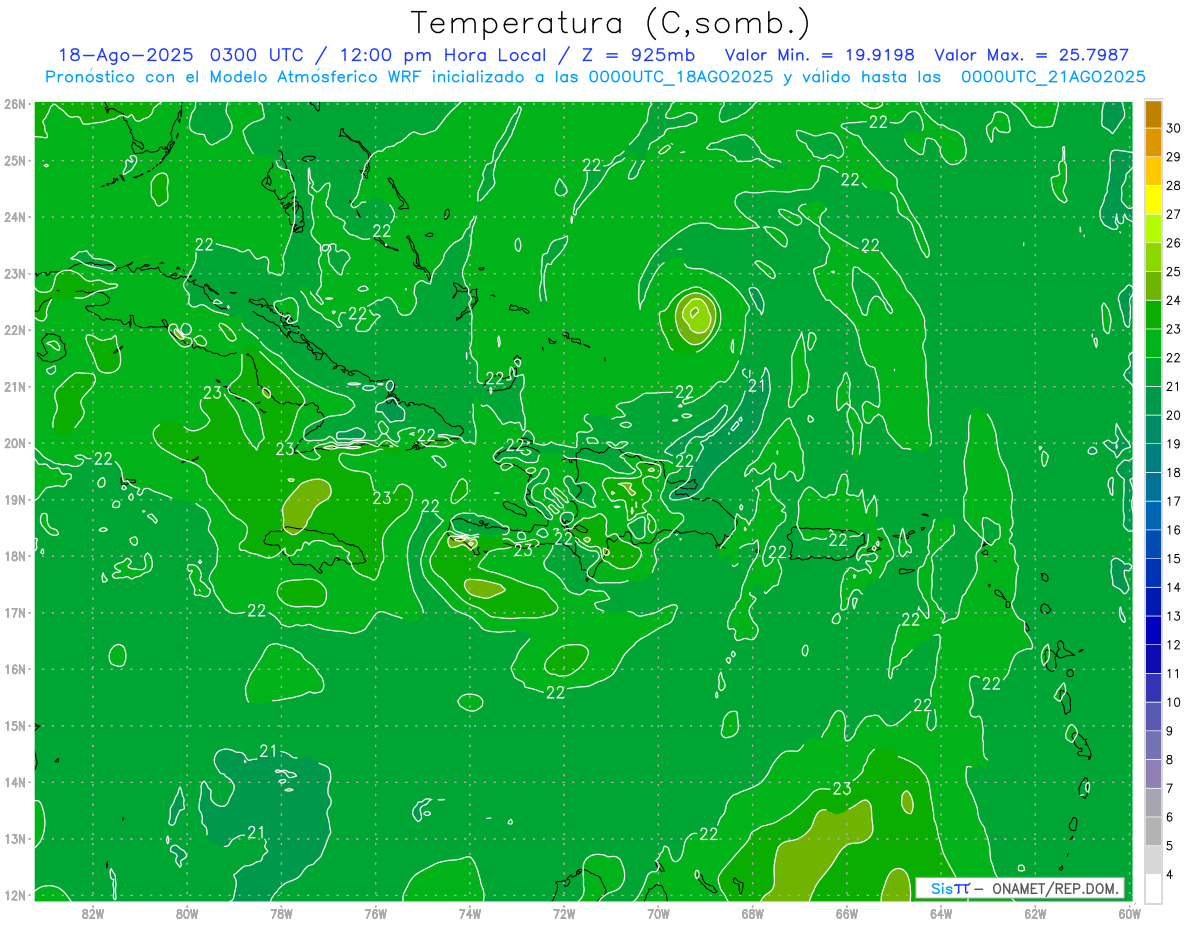
Task: Click the 62W longitude label
Action: 1035,913
